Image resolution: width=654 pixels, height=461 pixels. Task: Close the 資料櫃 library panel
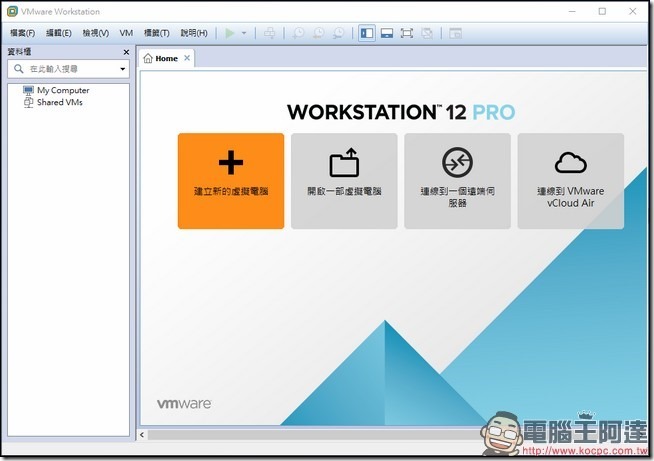(x=126, y=52)
